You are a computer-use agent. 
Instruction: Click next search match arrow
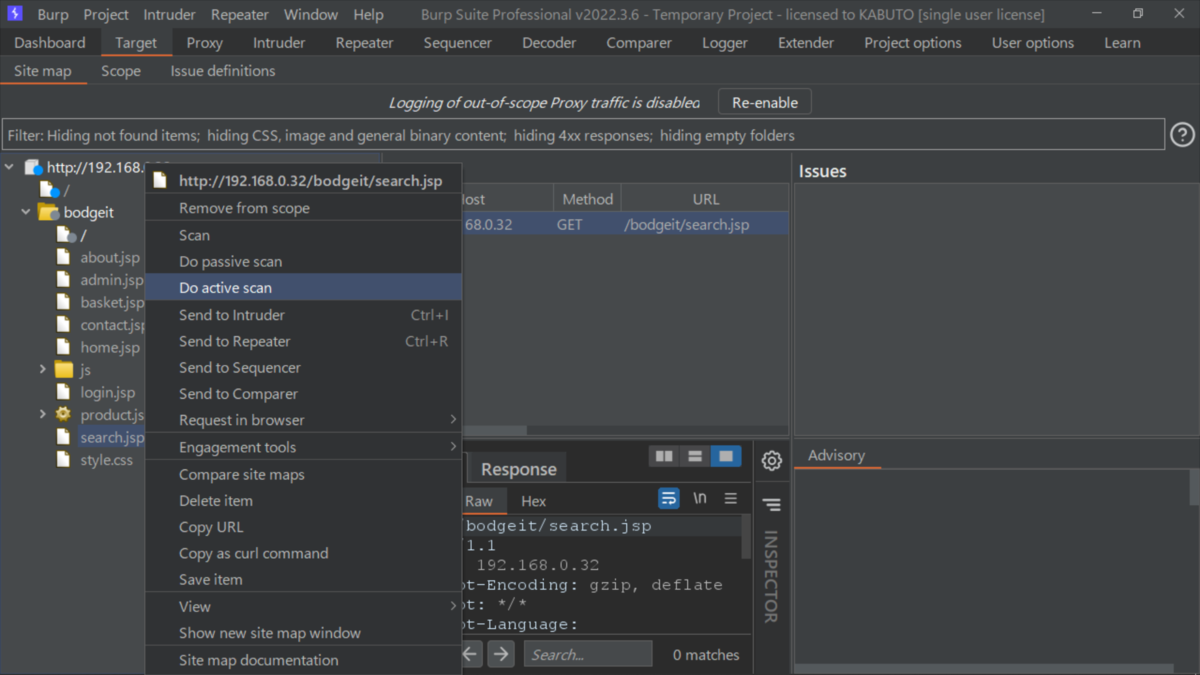[501, 654]
